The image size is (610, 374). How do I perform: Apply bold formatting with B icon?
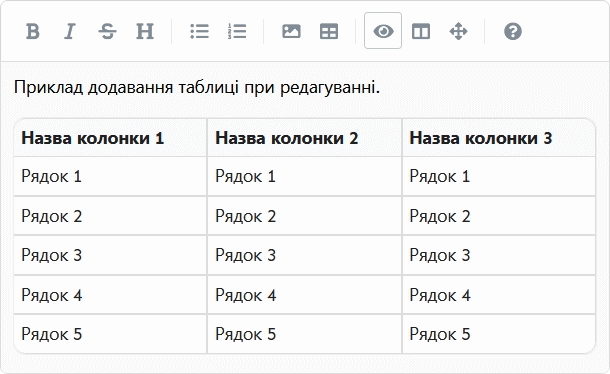[x=33, y=31]
